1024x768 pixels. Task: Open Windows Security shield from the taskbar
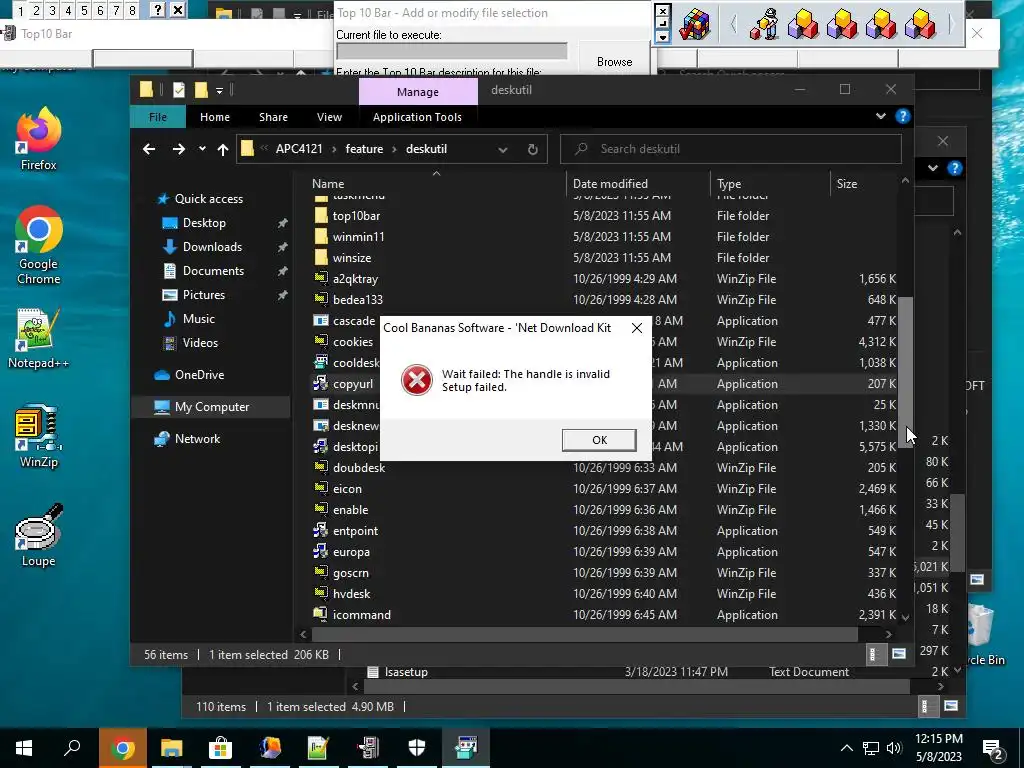417,748
